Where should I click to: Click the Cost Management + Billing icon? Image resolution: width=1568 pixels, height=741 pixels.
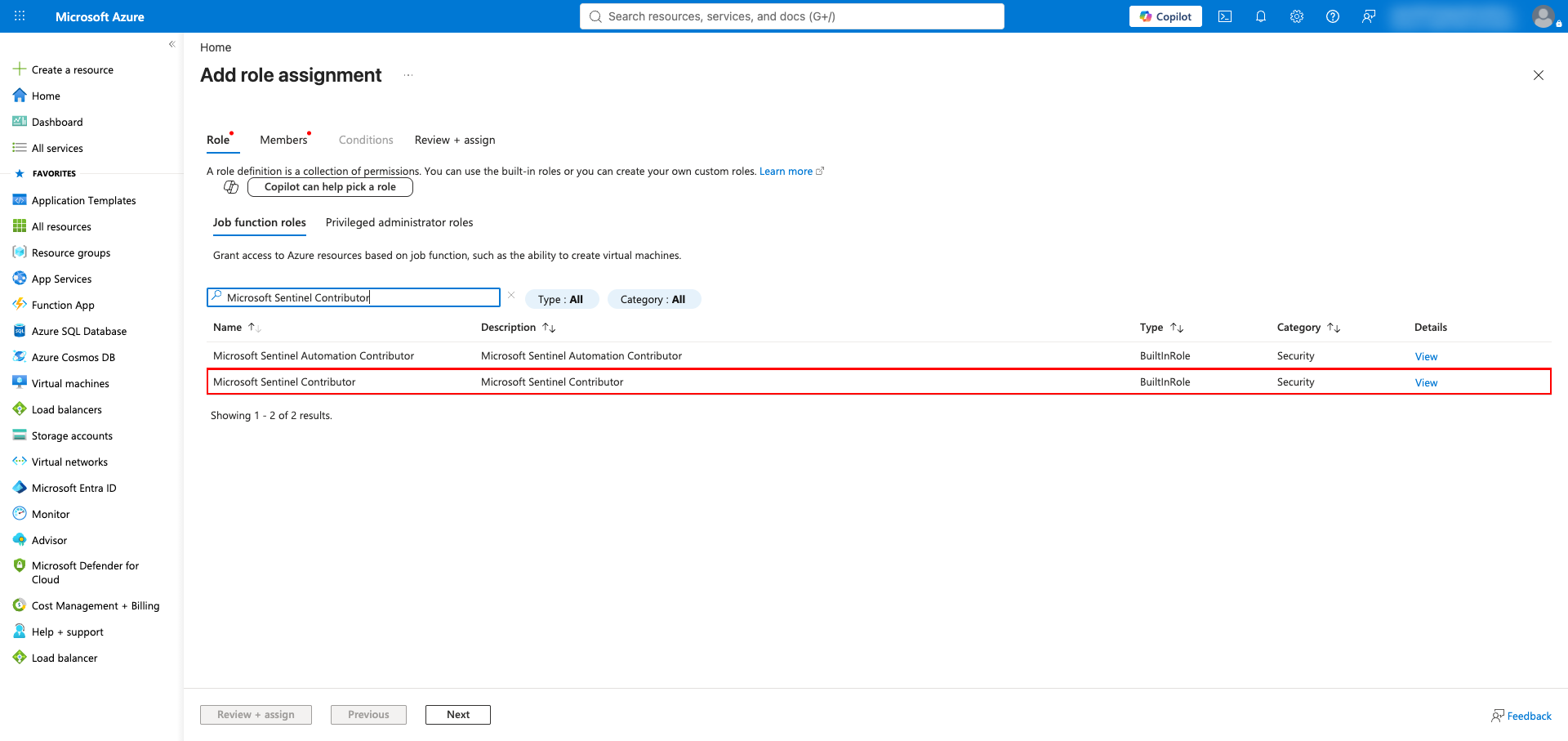click(x=20, y=605)
